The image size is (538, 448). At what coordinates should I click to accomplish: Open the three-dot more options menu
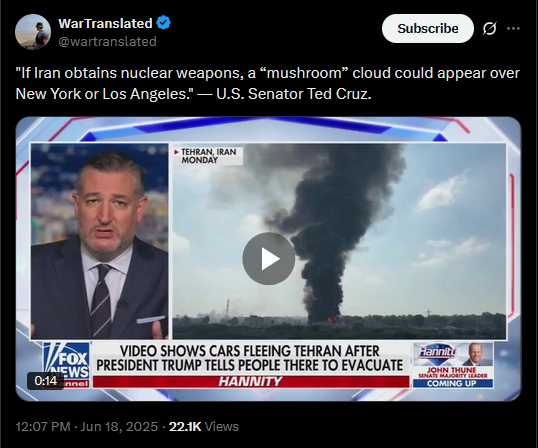[513, 28]
